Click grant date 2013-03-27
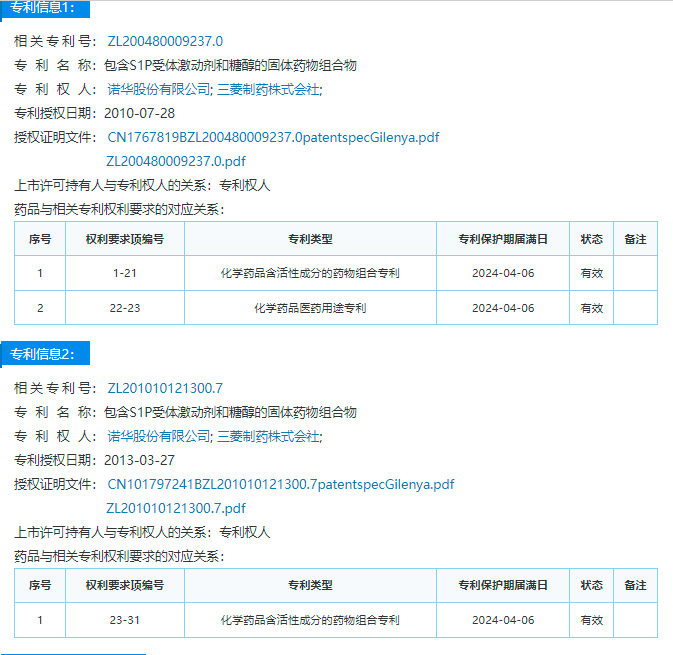673x655 pixels. tap(139, 460)
